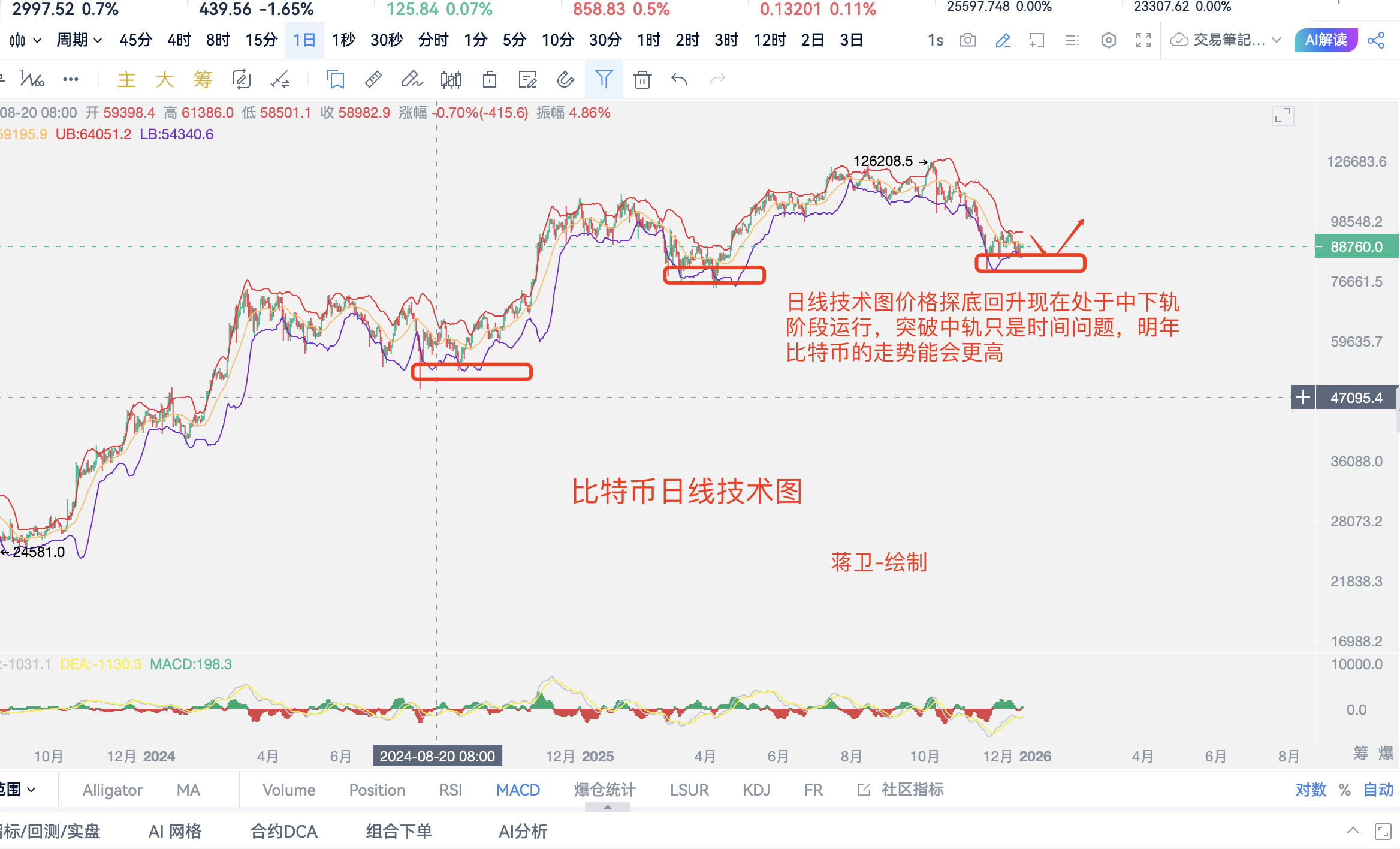1400x849 pixels.
Task: Open chart settings hexagon icon
Action: tap(1108, 40)
